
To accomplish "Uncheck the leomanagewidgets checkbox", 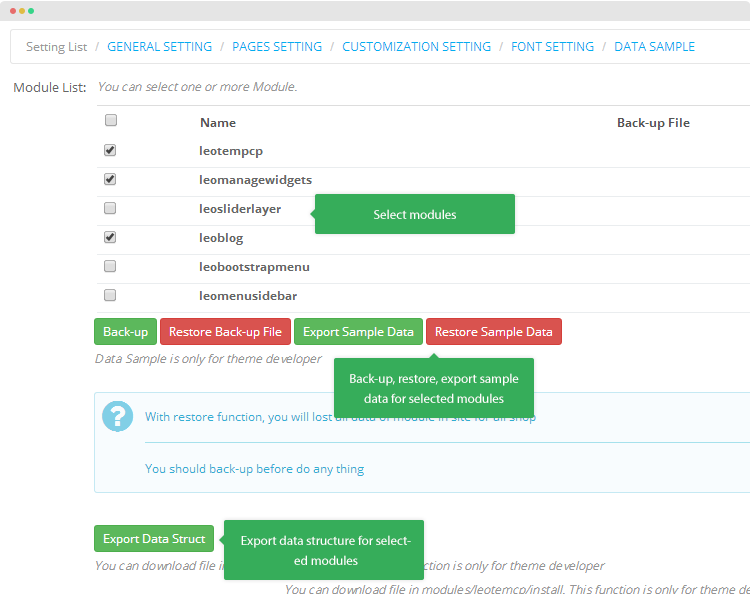I will tap(110, 179).
